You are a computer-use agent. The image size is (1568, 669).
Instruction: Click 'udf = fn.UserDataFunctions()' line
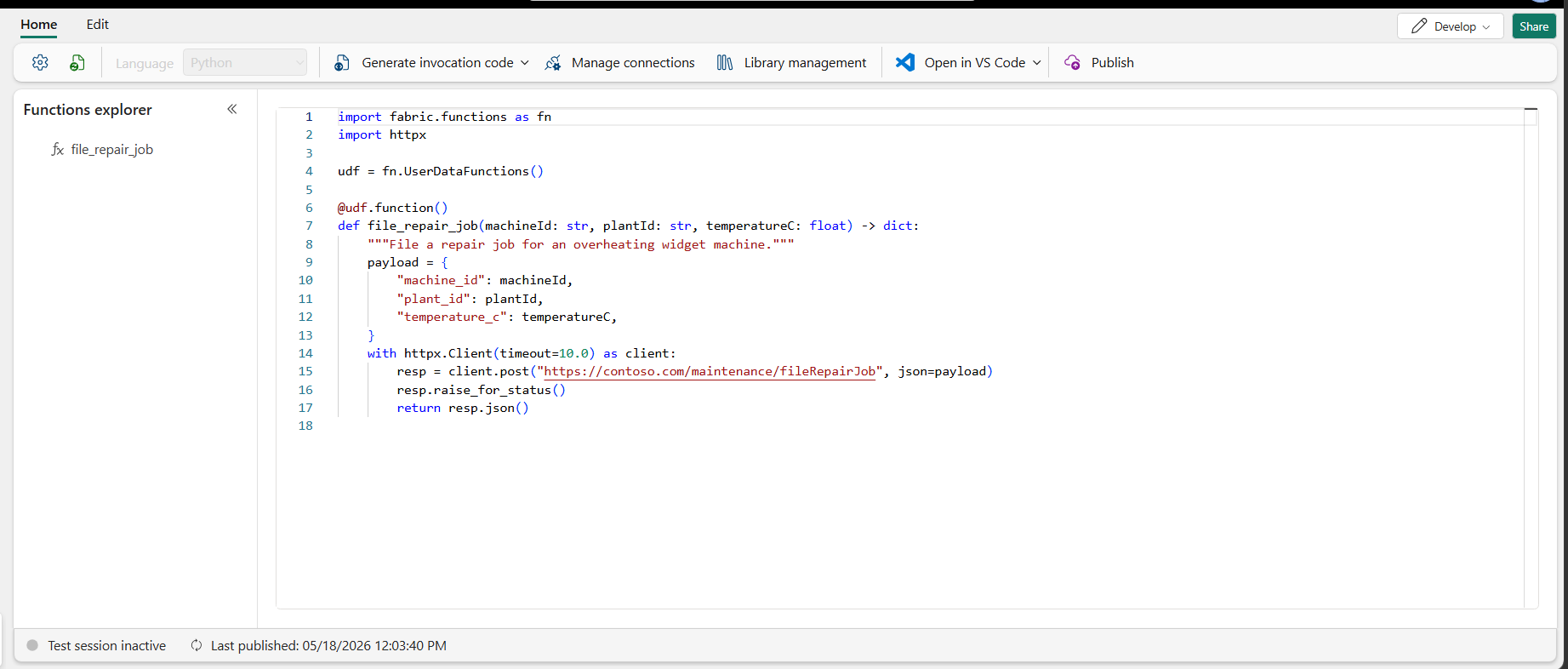[441, 171]
